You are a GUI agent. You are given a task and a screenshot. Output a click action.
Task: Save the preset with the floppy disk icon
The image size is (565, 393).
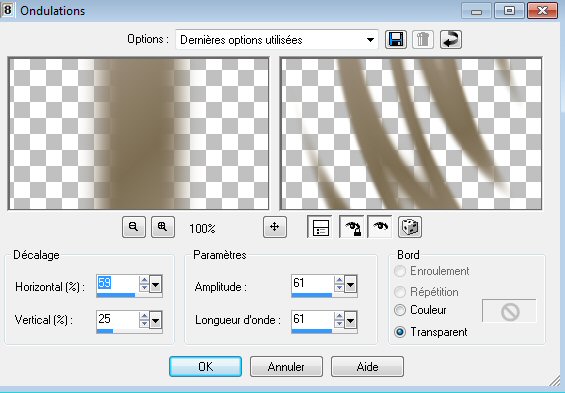(396, 39)
